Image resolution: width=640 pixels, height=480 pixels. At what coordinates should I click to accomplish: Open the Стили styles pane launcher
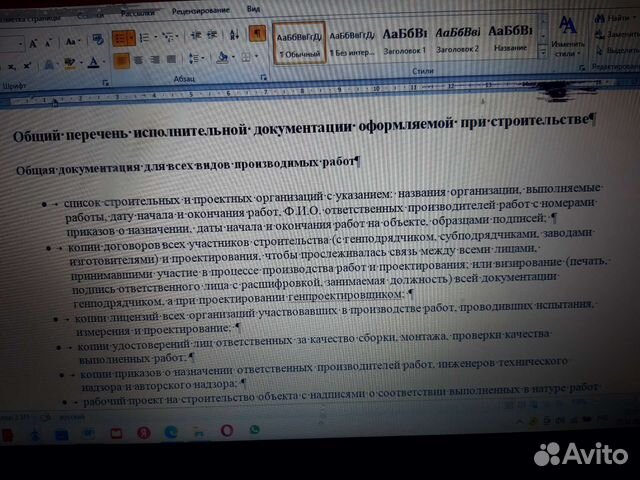pyautogui.click(x=582, y=68)
